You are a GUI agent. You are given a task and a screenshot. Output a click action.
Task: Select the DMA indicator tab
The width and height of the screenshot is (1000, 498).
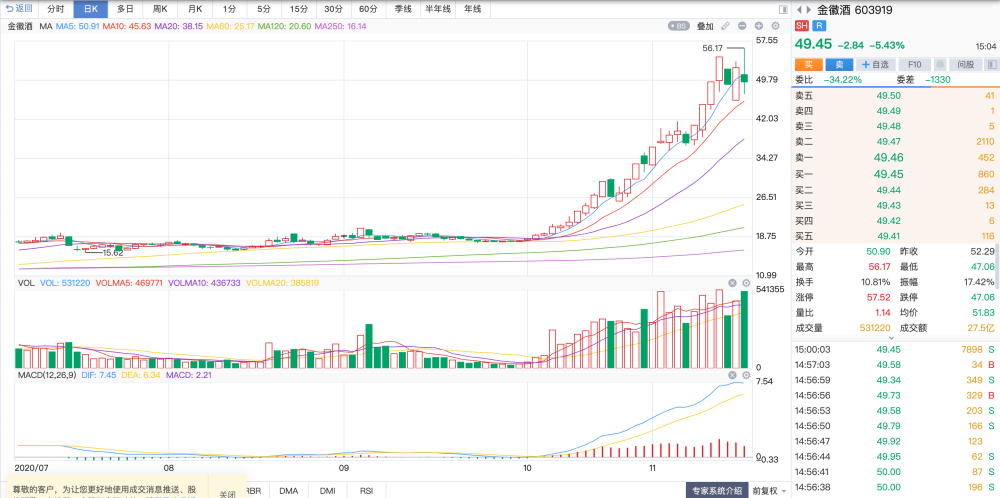[x=289, y=491]
